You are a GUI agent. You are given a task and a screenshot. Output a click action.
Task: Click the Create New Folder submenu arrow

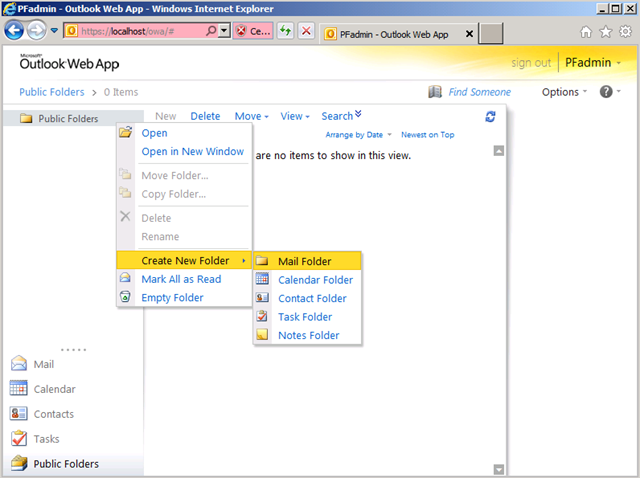pyautogui.click(x=244, y=260)
